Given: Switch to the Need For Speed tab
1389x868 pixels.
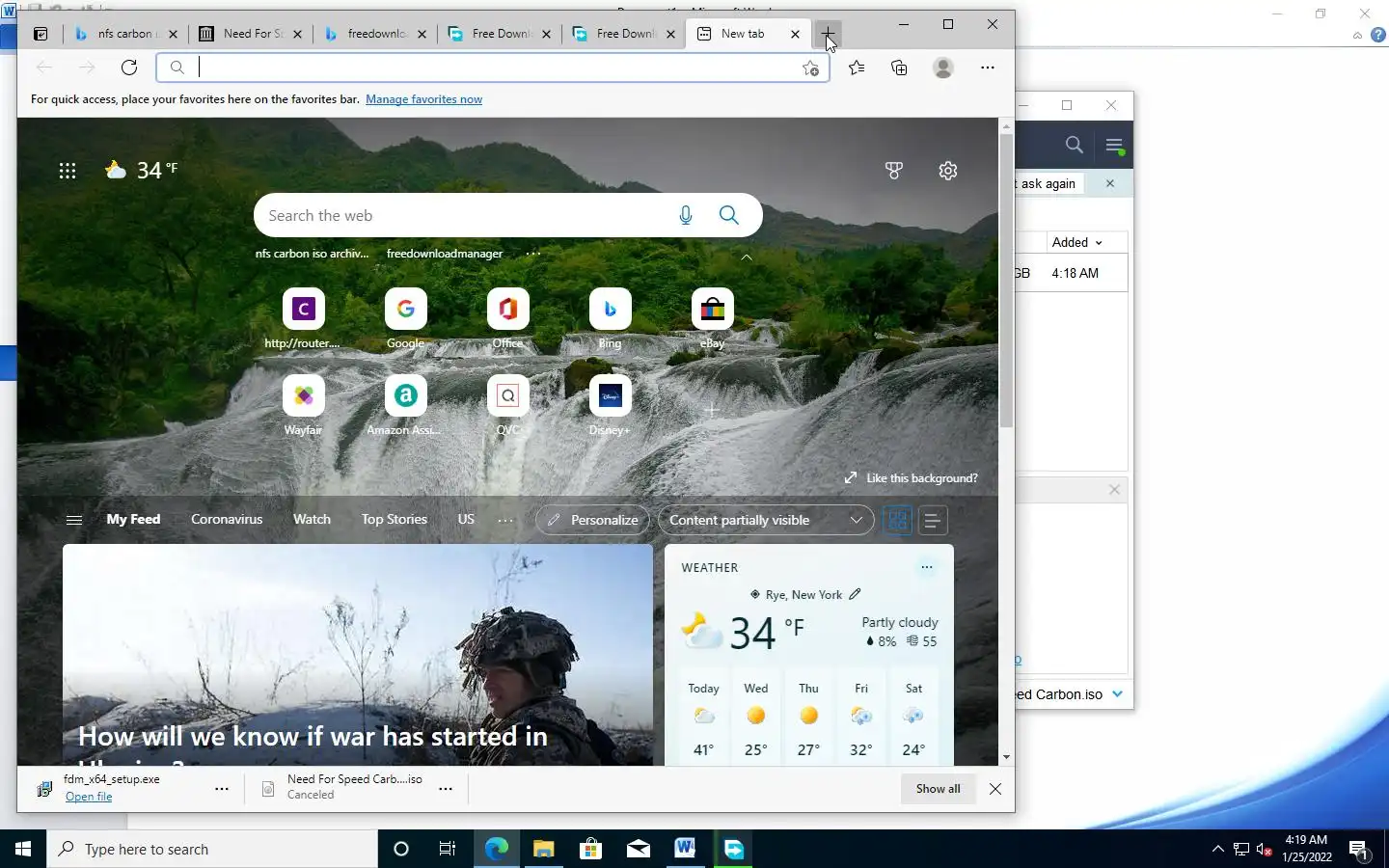Looking at the screenshot, I should click(x=251, y=34).
